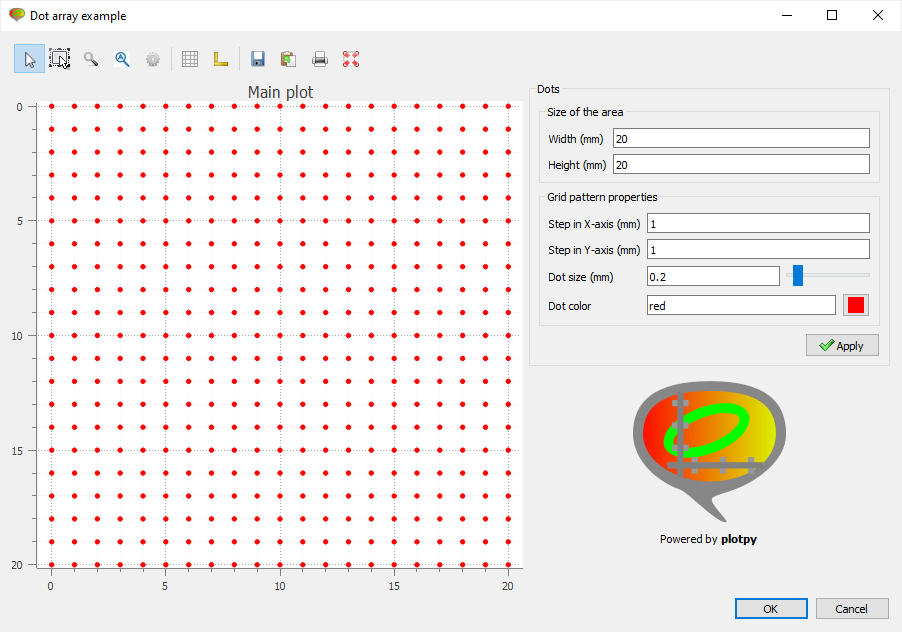
Task: Click the auto-scale magnifier icon
Action: pos(122,59)
